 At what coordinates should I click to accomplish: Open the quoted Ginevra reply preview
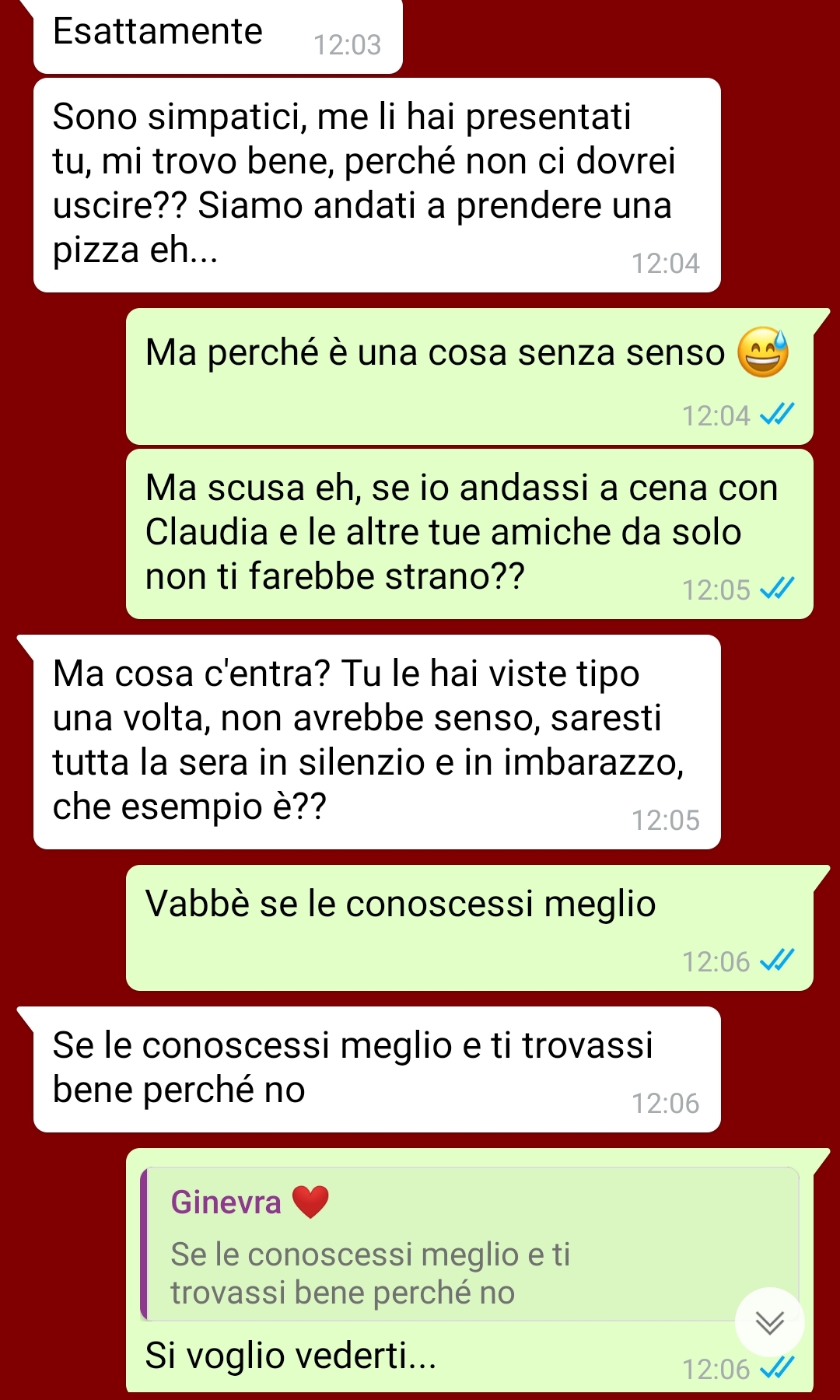click(x=470, y=1244)
